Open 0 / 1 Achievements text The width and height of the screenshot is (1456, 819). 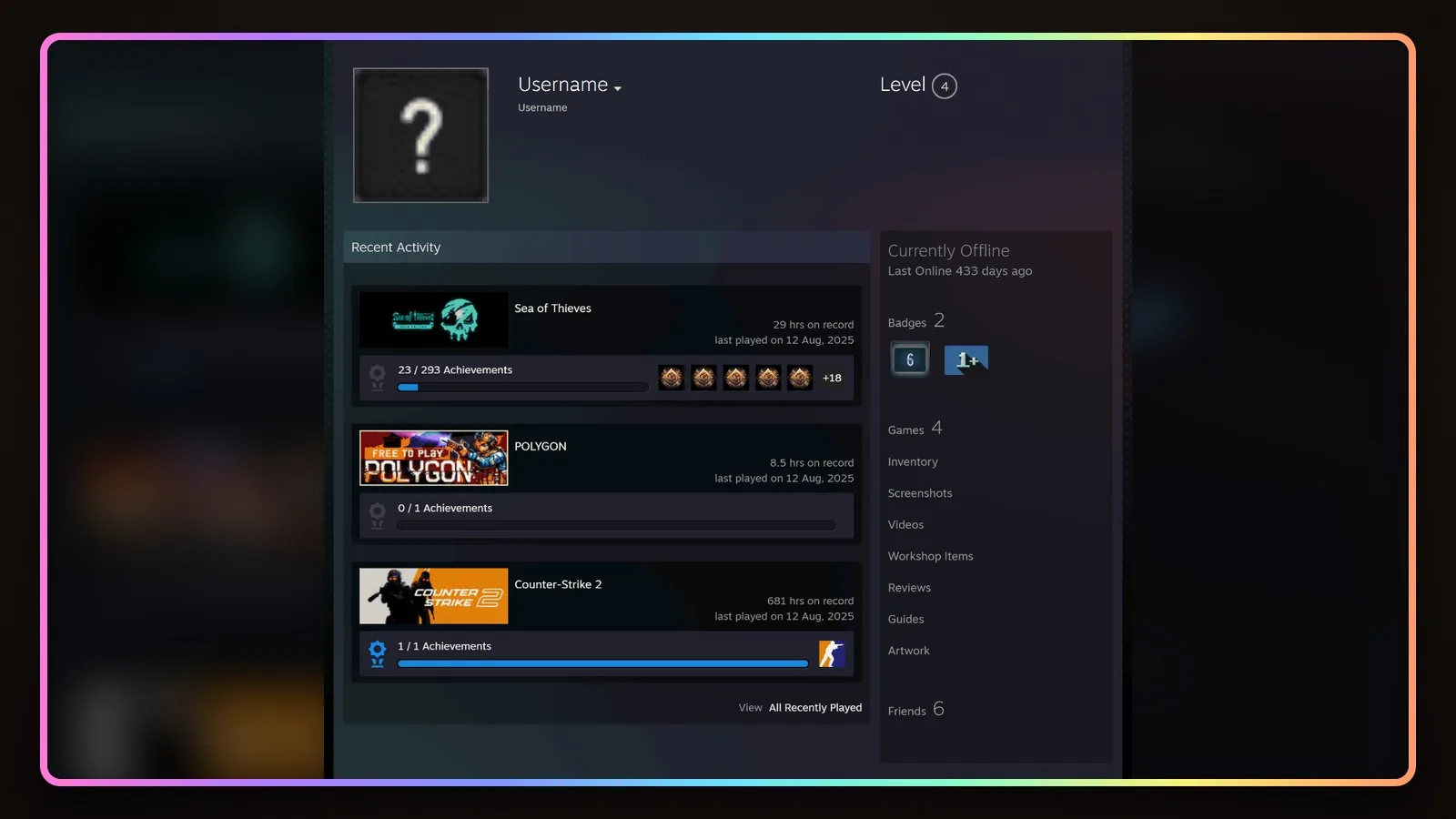445,509
